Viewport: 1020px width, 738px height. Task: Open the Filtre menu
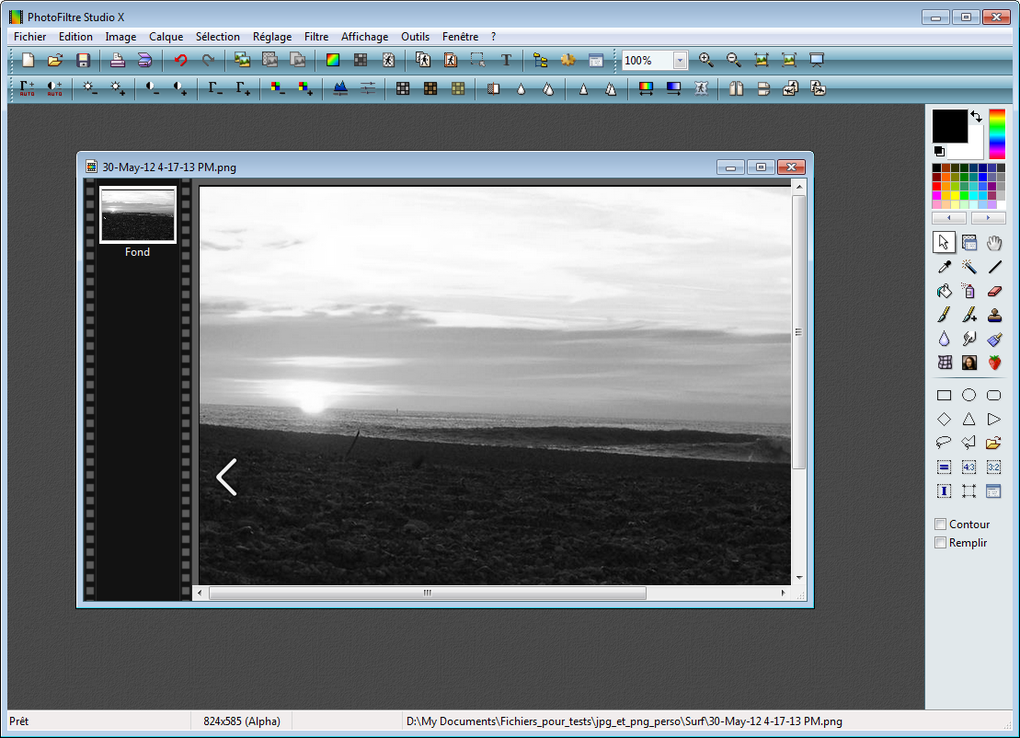316,37
